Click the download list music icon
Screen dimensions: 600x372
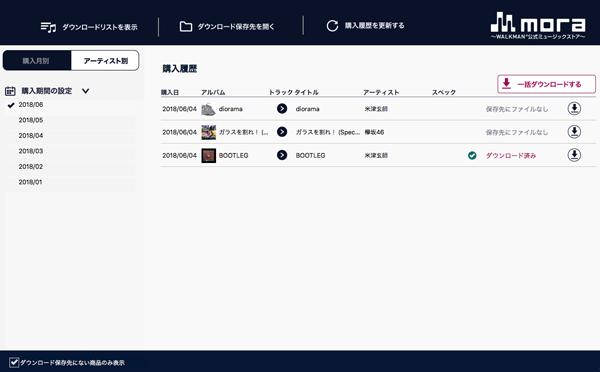pos(48,27)
